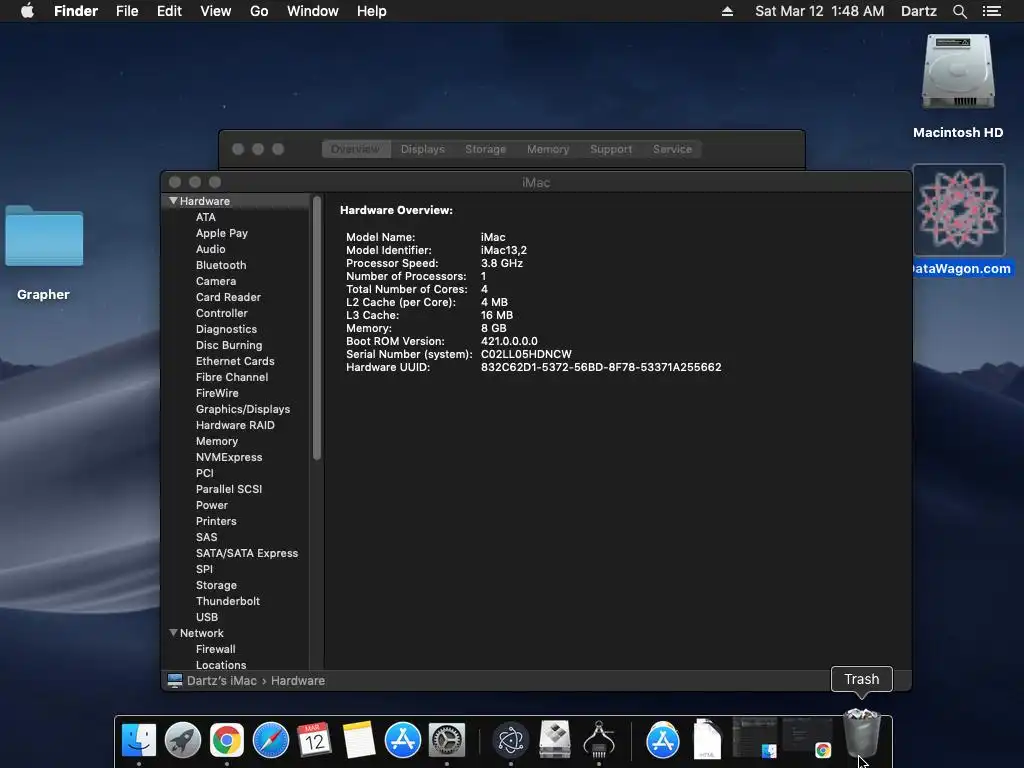Screen dimensions: 1024x768
Task: Select Firewall under Network
Action: [x=216, y=649]
